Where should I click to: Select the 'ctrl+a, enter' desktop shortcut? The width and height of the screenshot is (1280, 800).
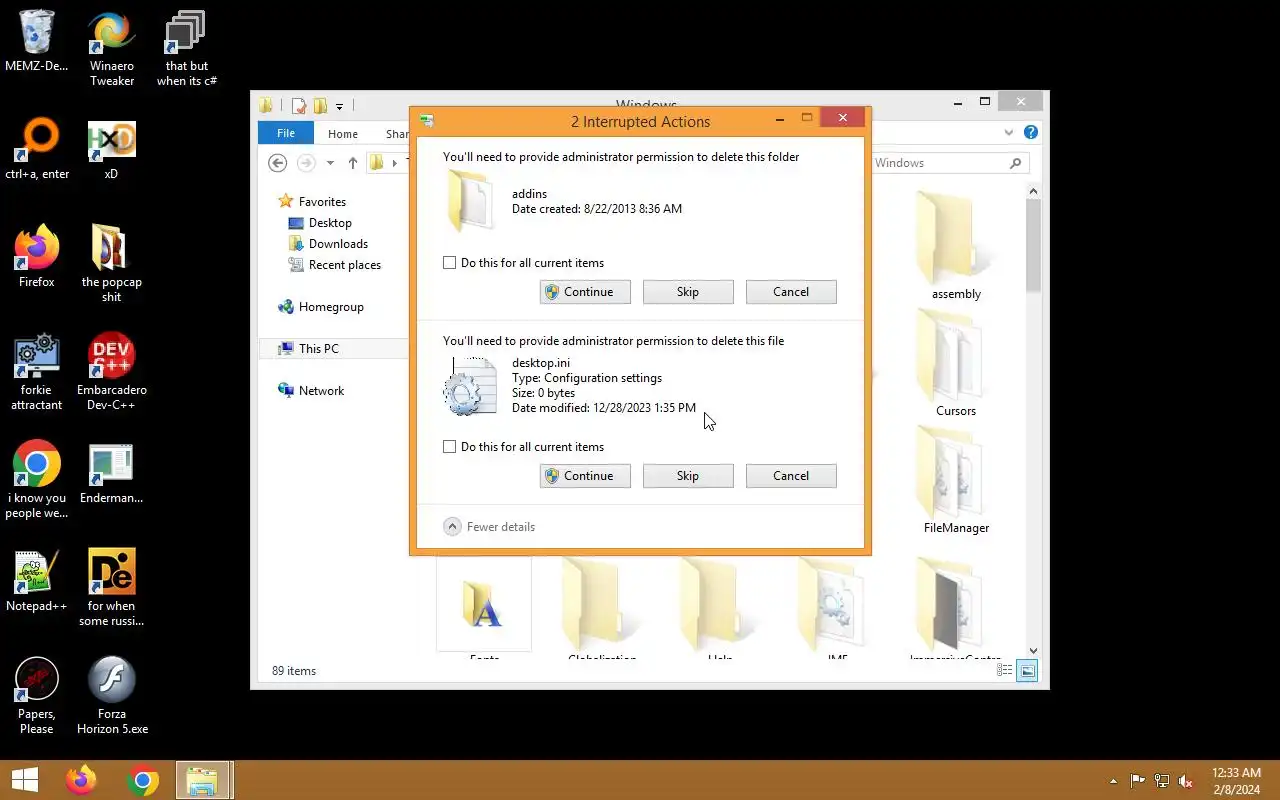pos(37,150)
